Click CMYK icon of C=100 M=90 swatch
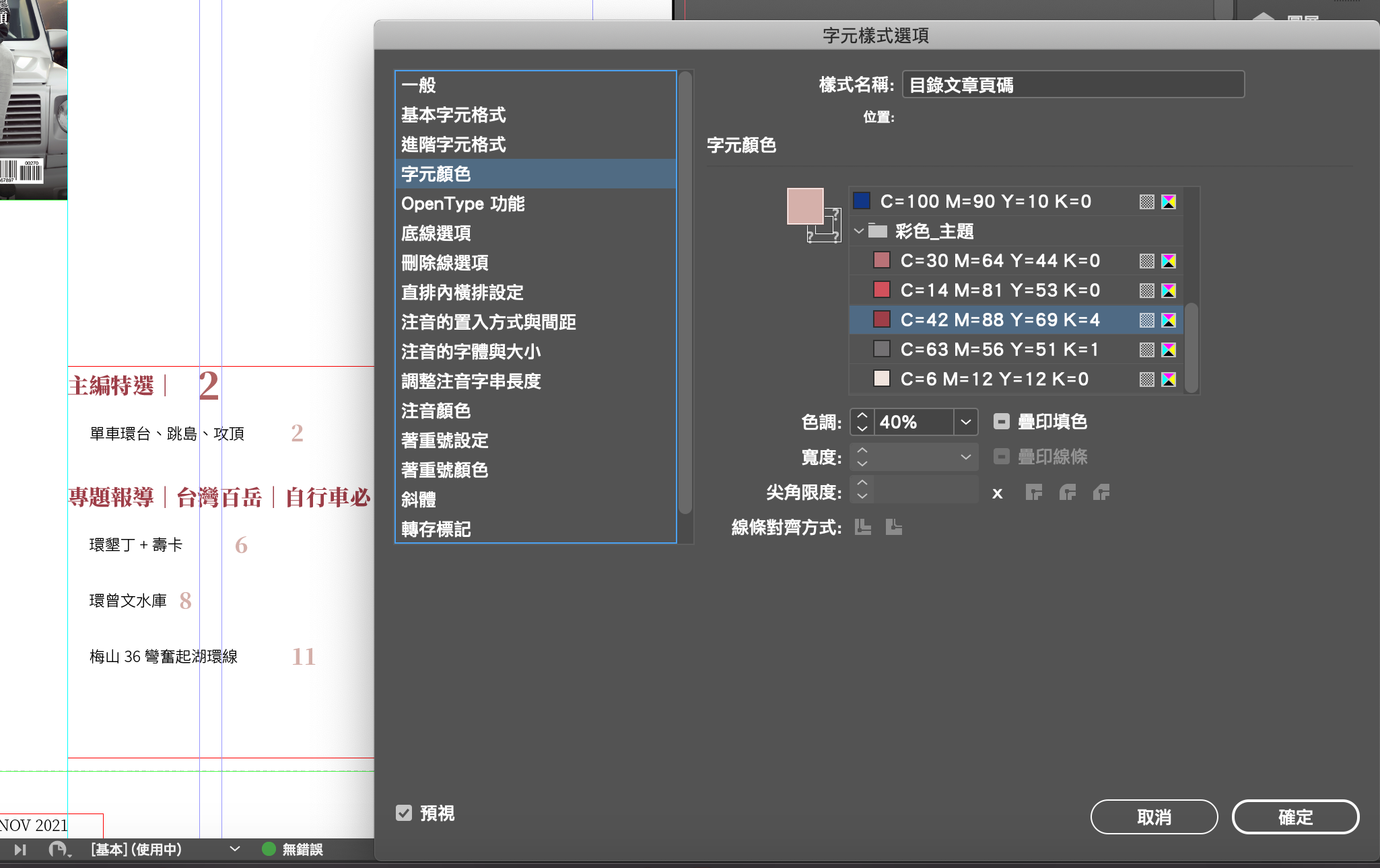The width and height of the screenshot is (1380, 868). (x=1169, y=201)
